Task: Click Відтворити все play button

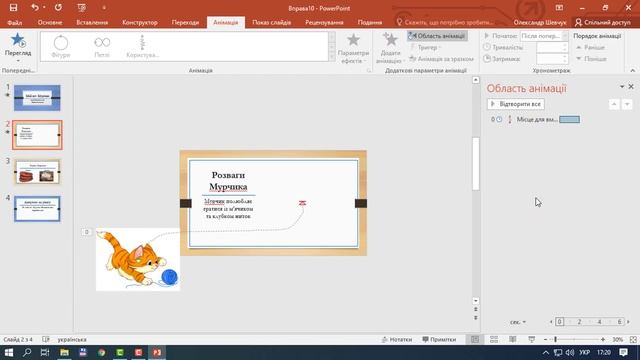Action: tap(516, 104)
